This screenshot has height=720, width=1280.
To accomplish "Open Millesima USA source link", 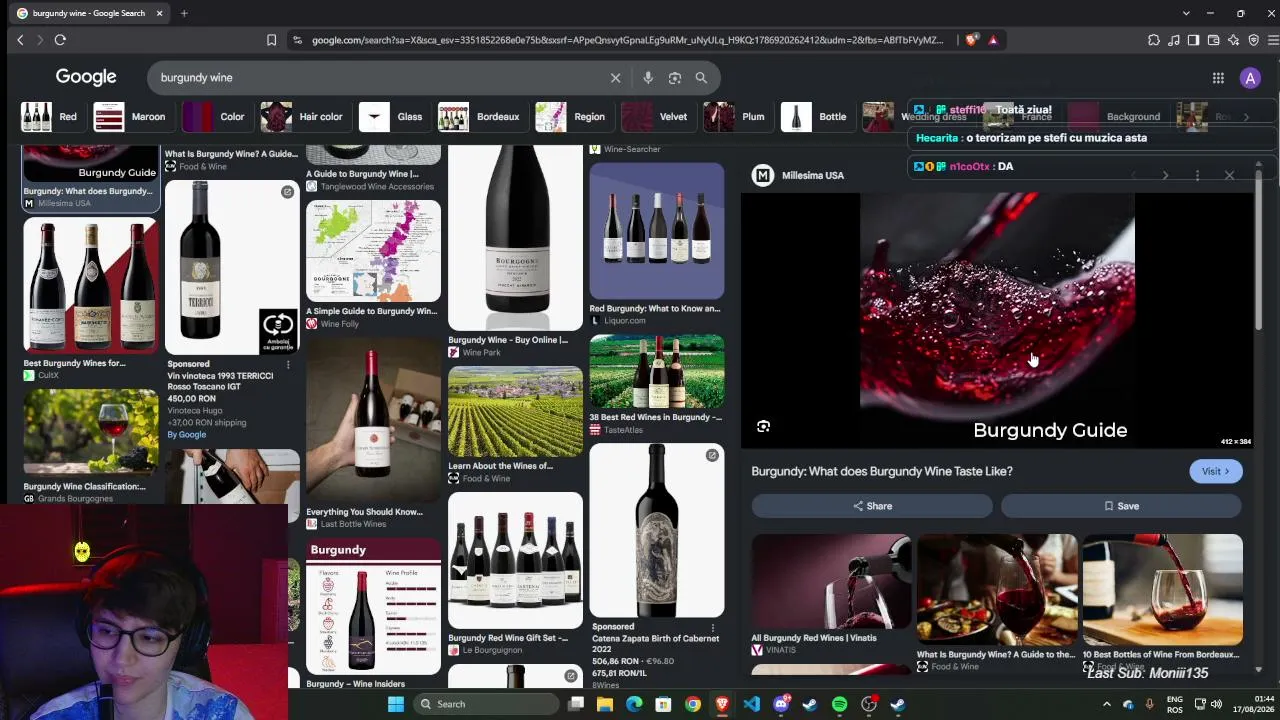I will coord(798,175).
